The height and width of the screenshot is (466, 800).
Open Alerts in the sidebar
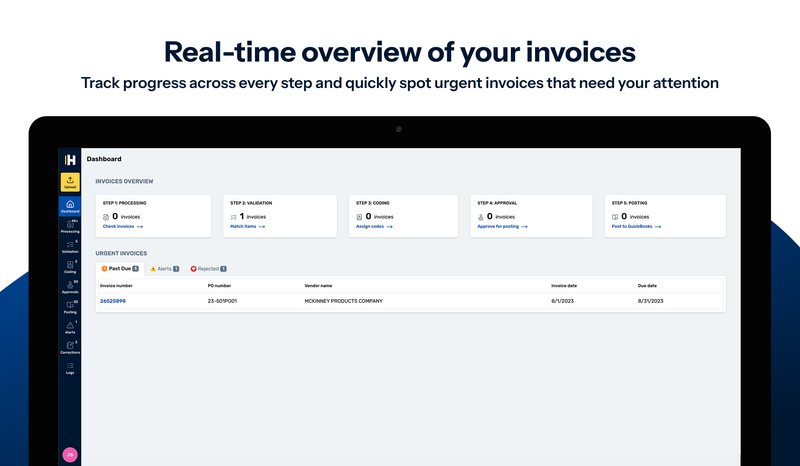coord(70,327)
